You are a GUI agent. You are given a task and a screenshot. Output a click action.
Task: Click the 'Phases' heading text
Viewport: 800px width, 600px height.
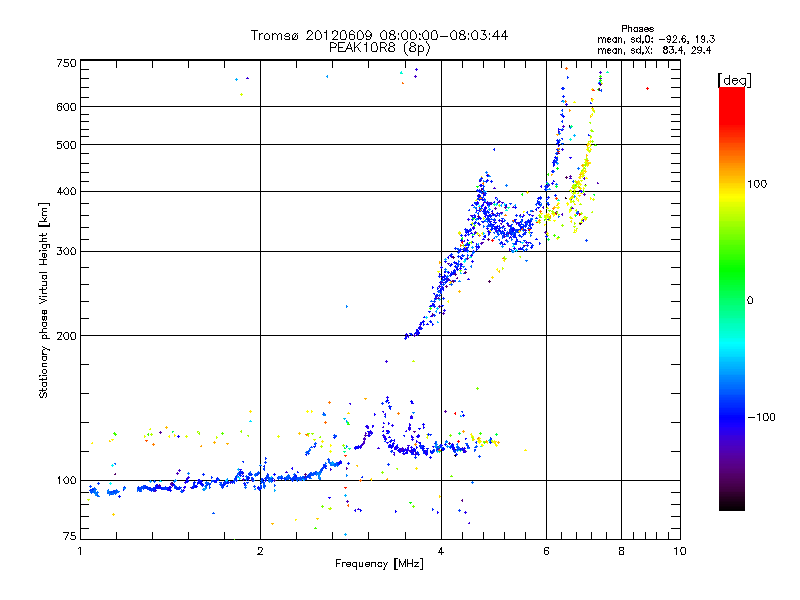click(x=637, y=29)
